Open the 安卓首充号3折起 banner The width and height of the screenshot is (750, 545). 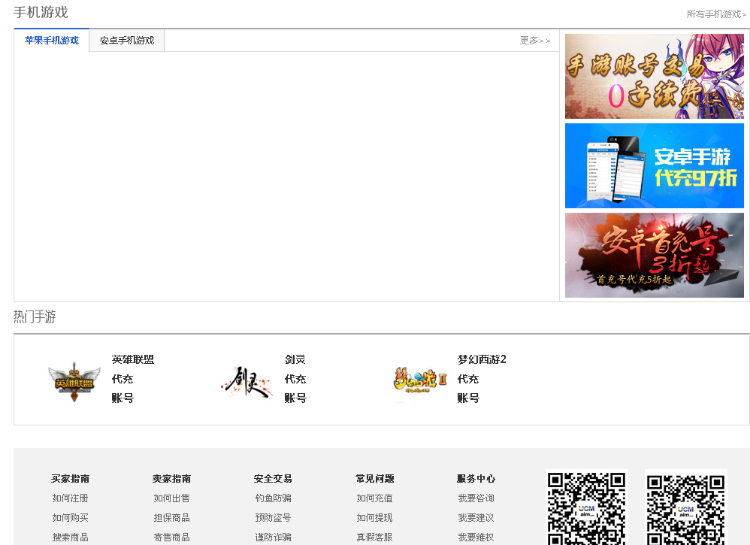[x=654, y=255]
